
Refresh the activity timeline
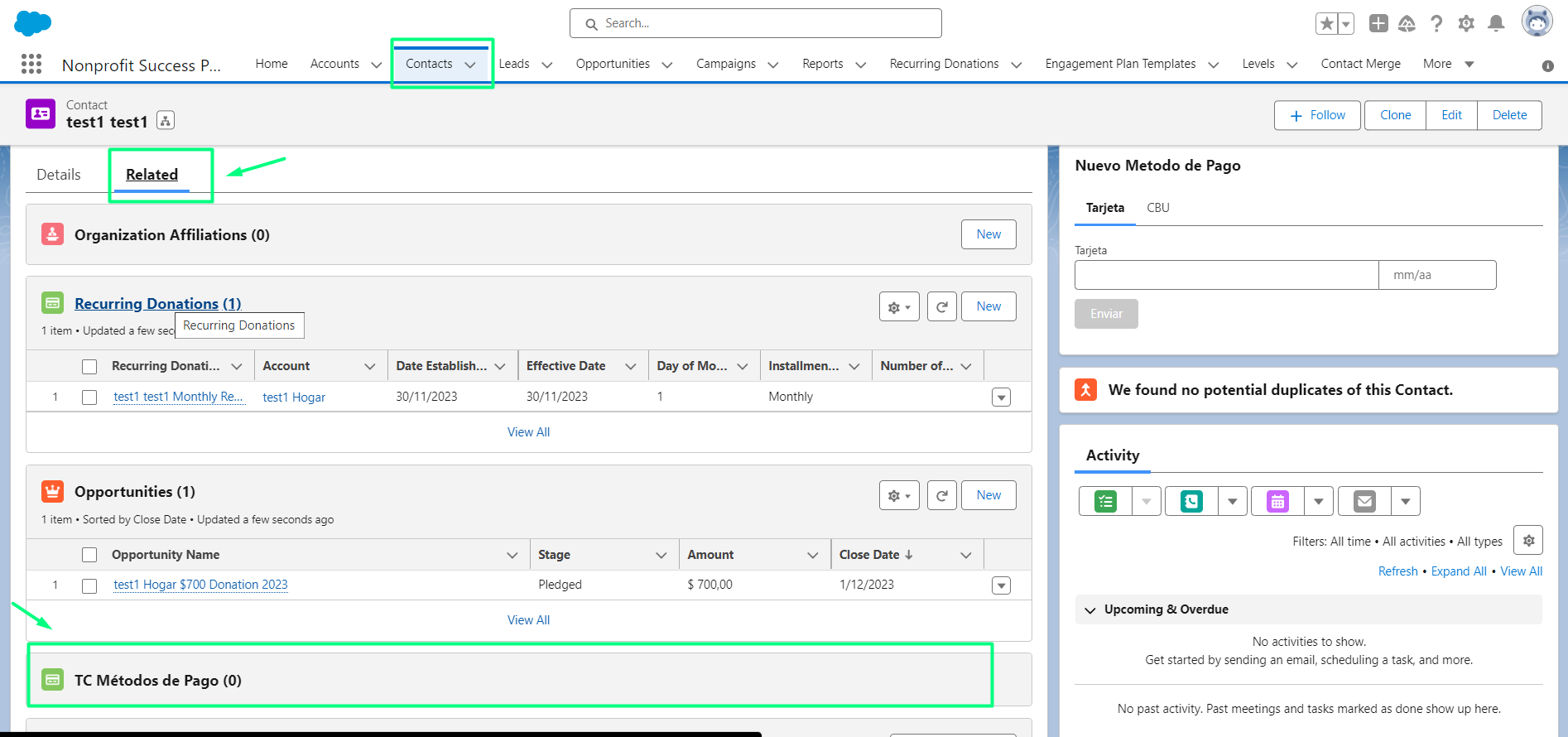(1397, 571)
